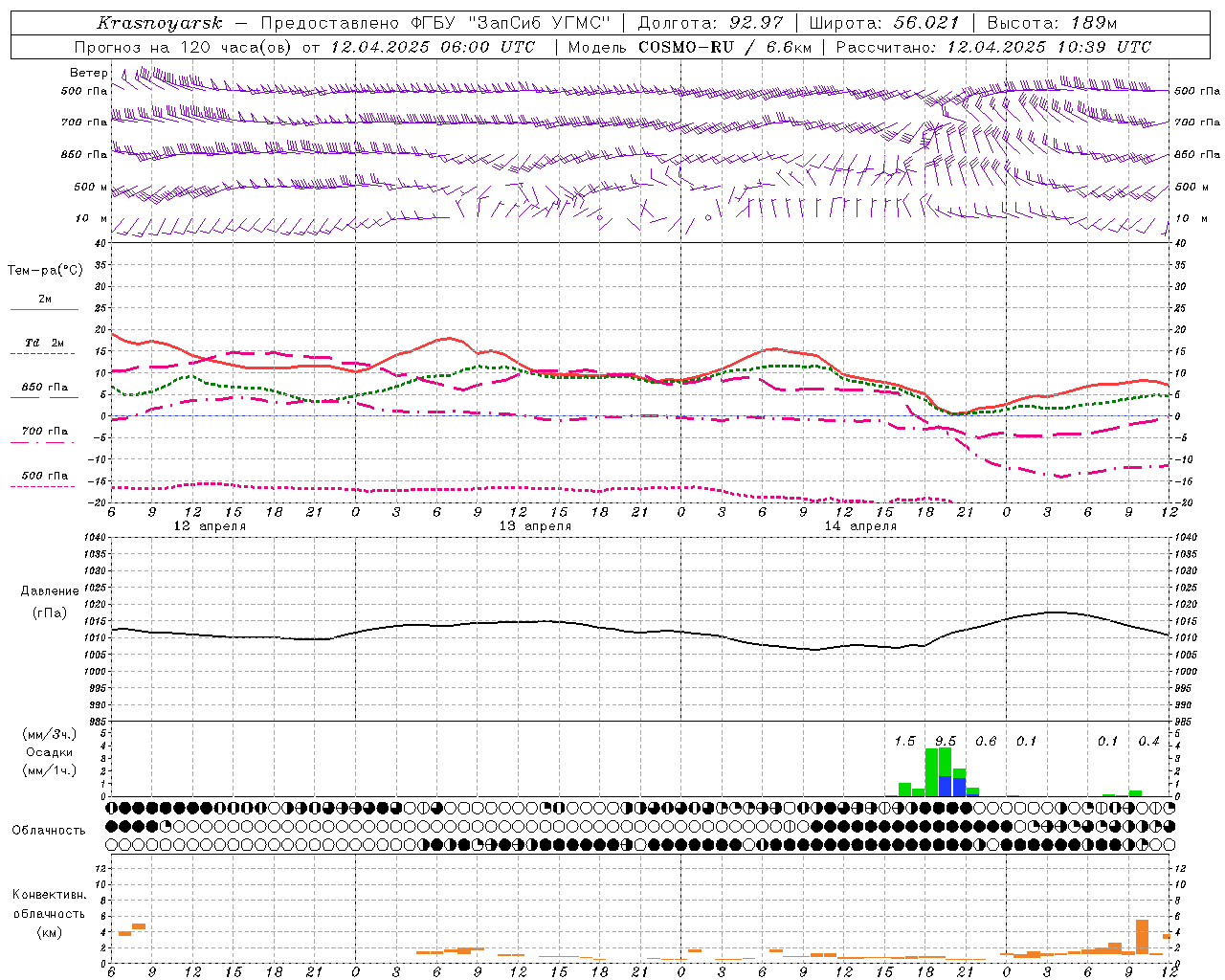Click the red line sample under '2м' legend
Image resolution: width=1225 pixels, height=980 pixels.
[x=45, y=309]
